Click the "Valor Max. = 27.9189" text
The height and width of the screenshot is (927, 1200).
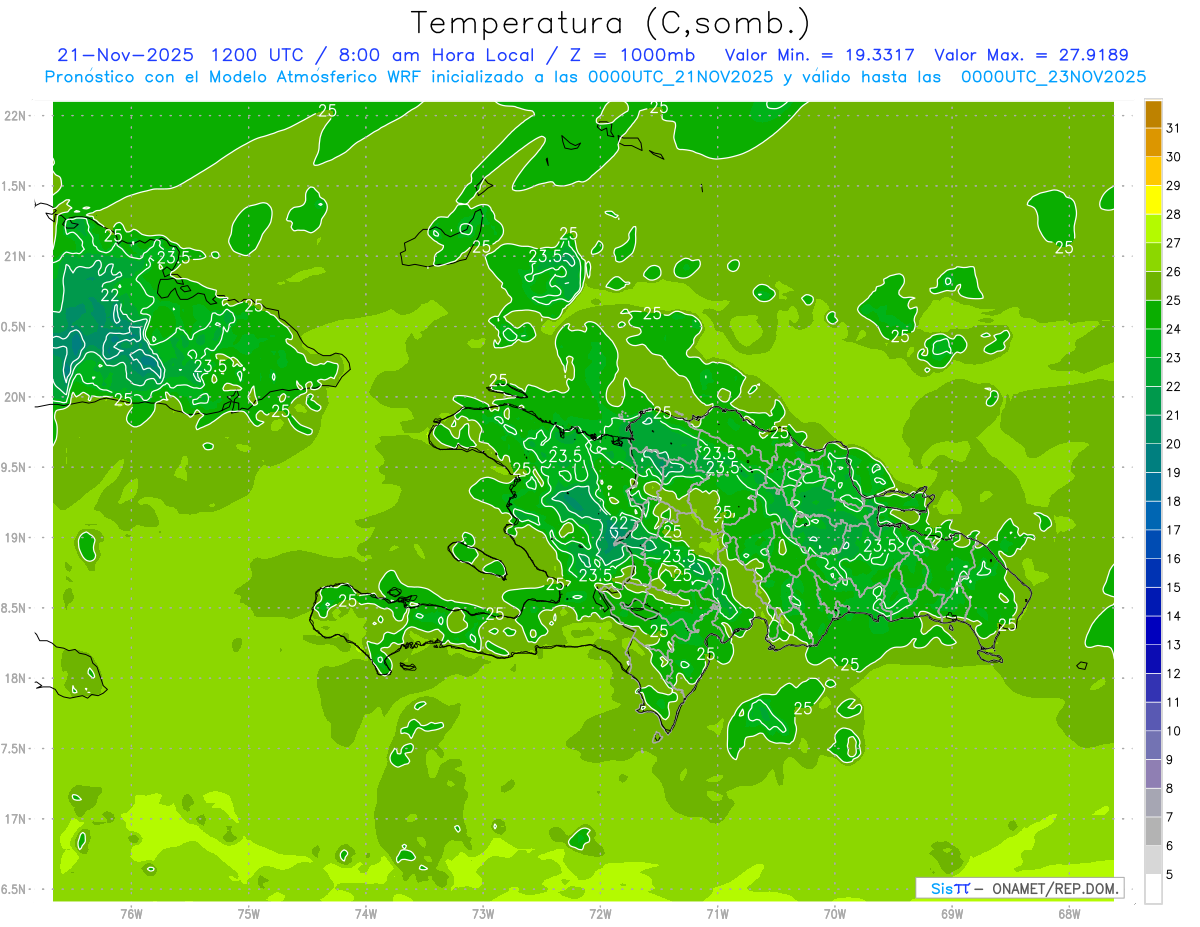[x=1031, y=55]
